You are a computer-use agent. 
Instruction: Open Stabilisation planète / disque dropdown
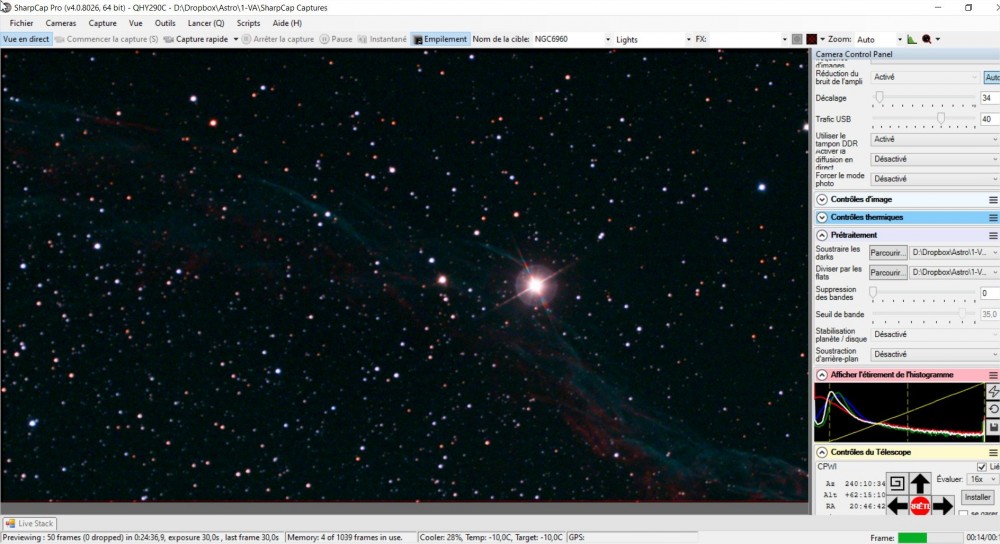pos(935,334)
